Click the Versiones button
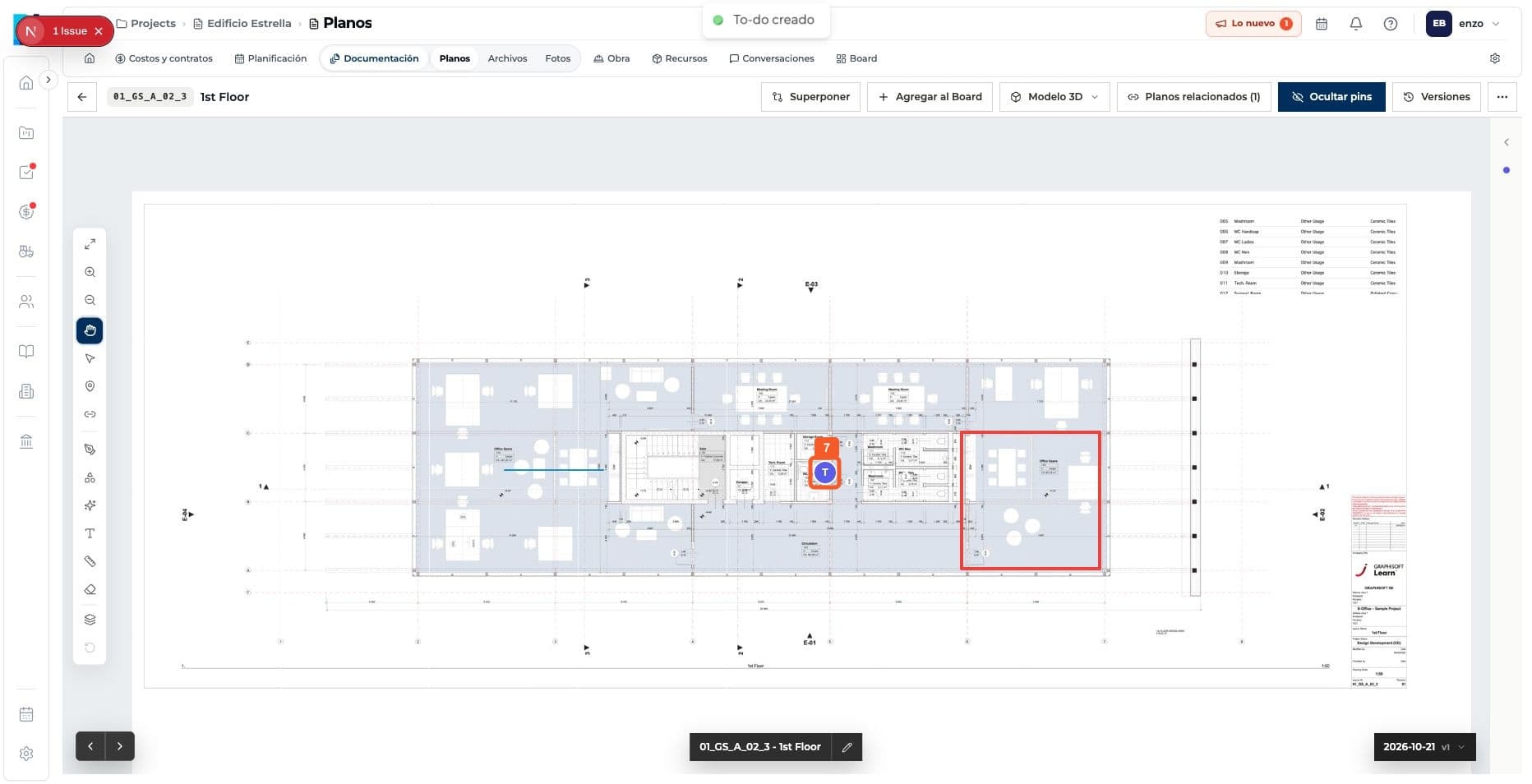The image size is (1532, 784). 1437,97
